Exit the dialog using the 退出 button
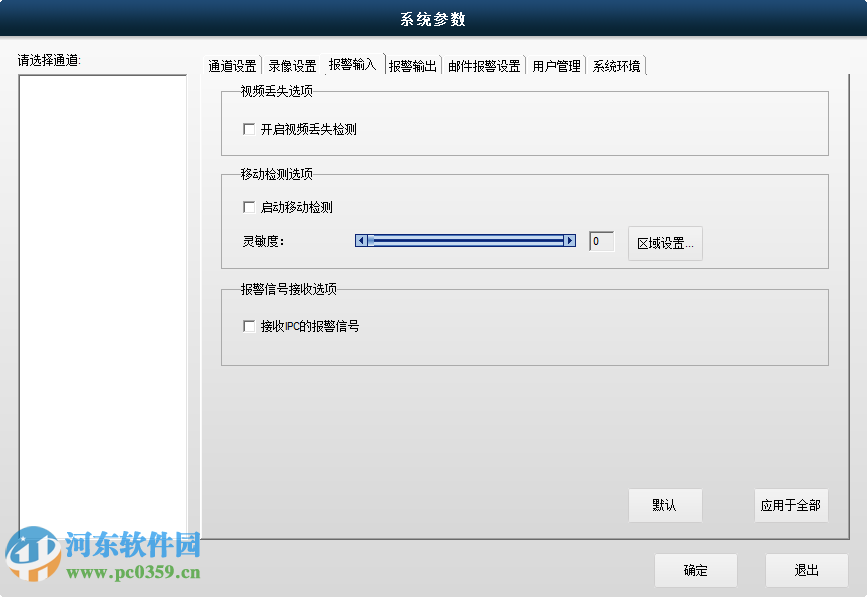 pos(807,570)
